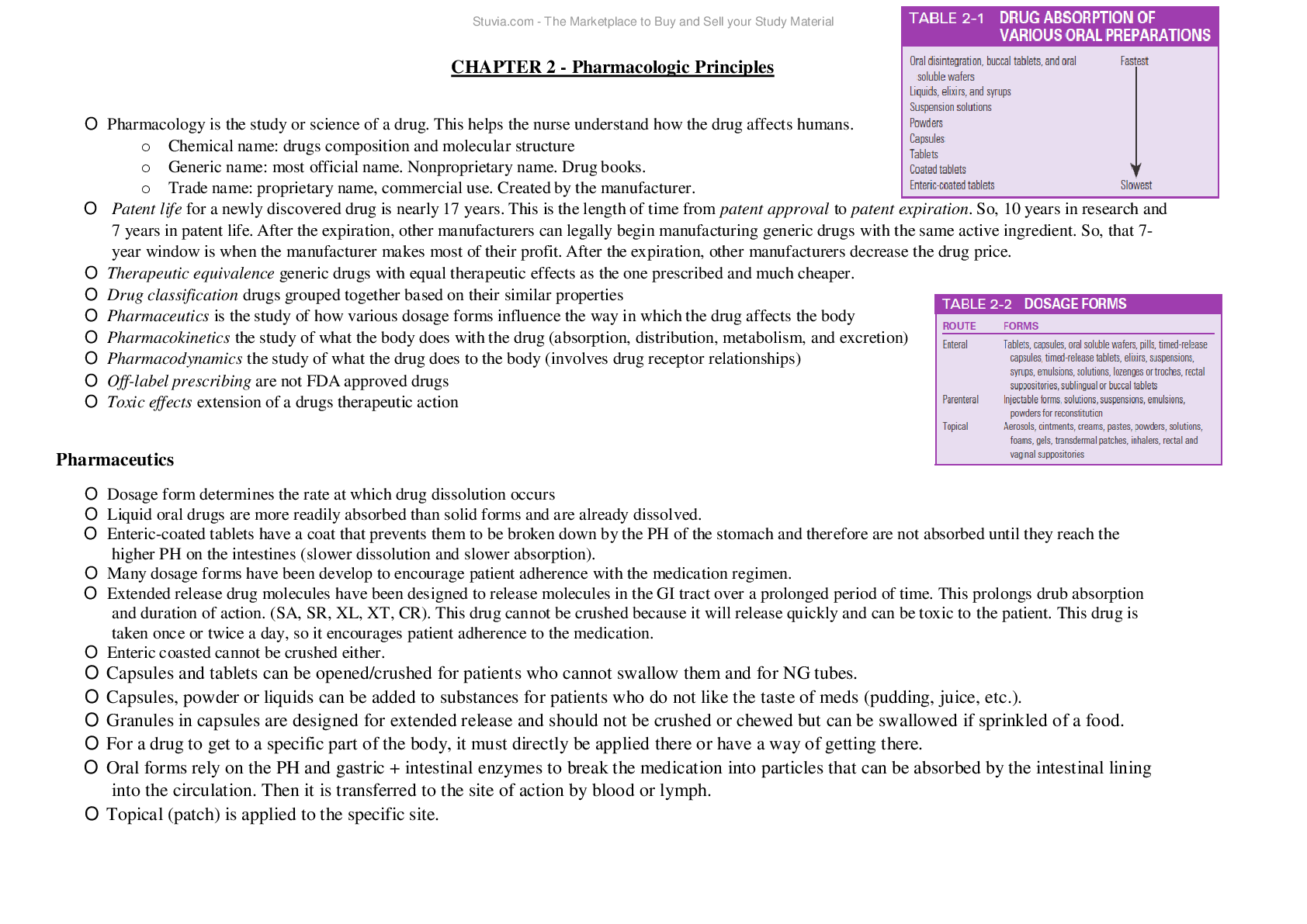
Task: Click the 'Parenteral' route row label
Action: [x=960, y=400]
